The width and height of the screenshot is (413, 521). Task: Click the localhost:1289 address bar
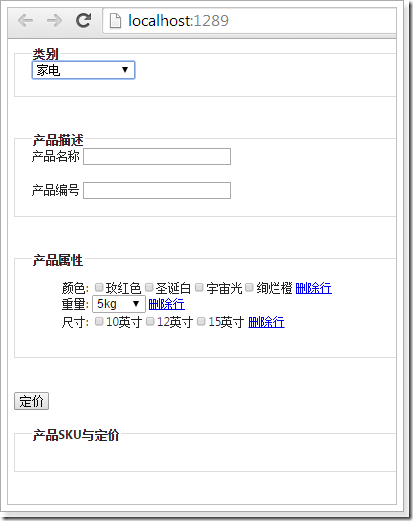250,21
